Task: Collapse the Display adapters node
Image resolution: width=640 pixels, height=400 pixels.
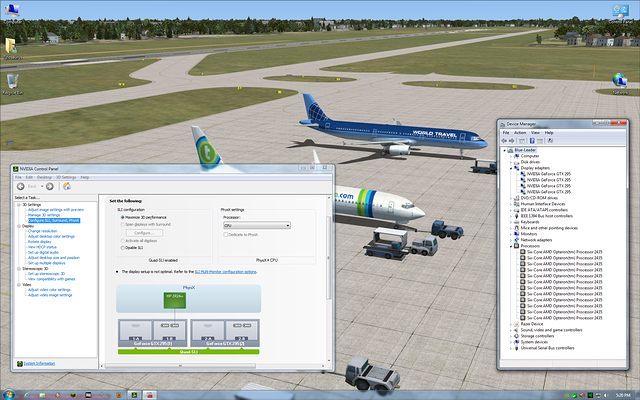Action: click(x=513, y=168)
